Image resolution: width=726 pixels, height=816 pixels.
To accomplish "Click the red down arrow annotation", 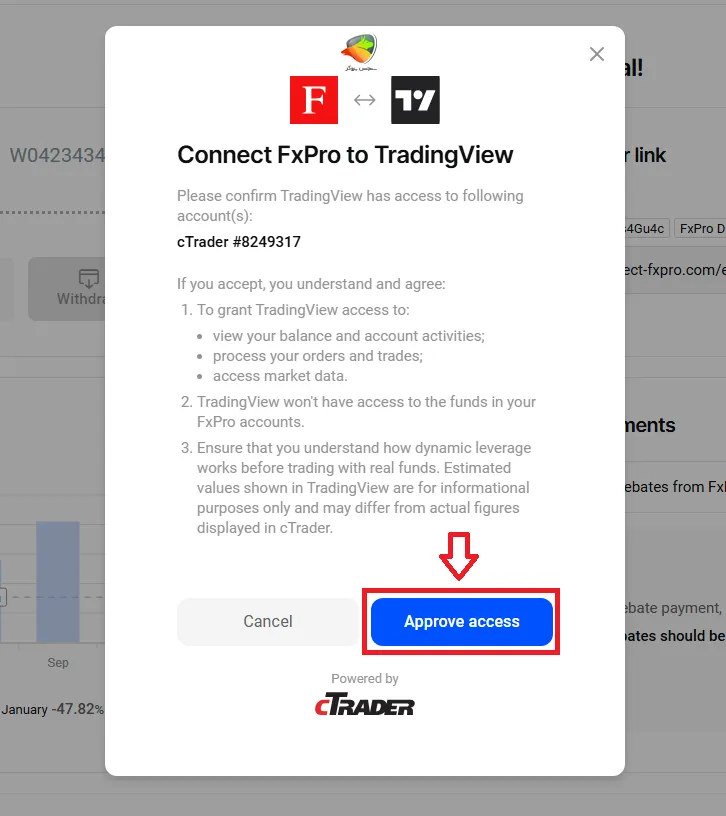I will (x=458, y=556).
